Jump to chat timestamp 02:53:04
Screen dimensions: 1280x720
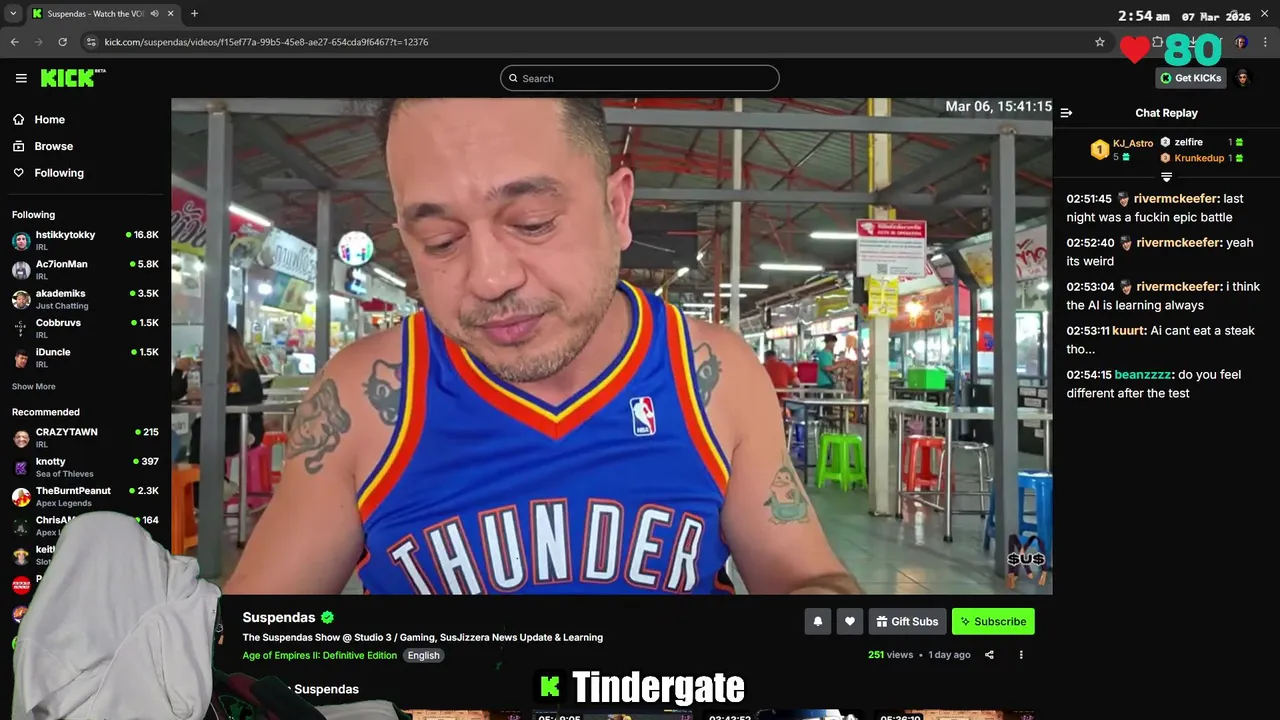point(1089,287)
